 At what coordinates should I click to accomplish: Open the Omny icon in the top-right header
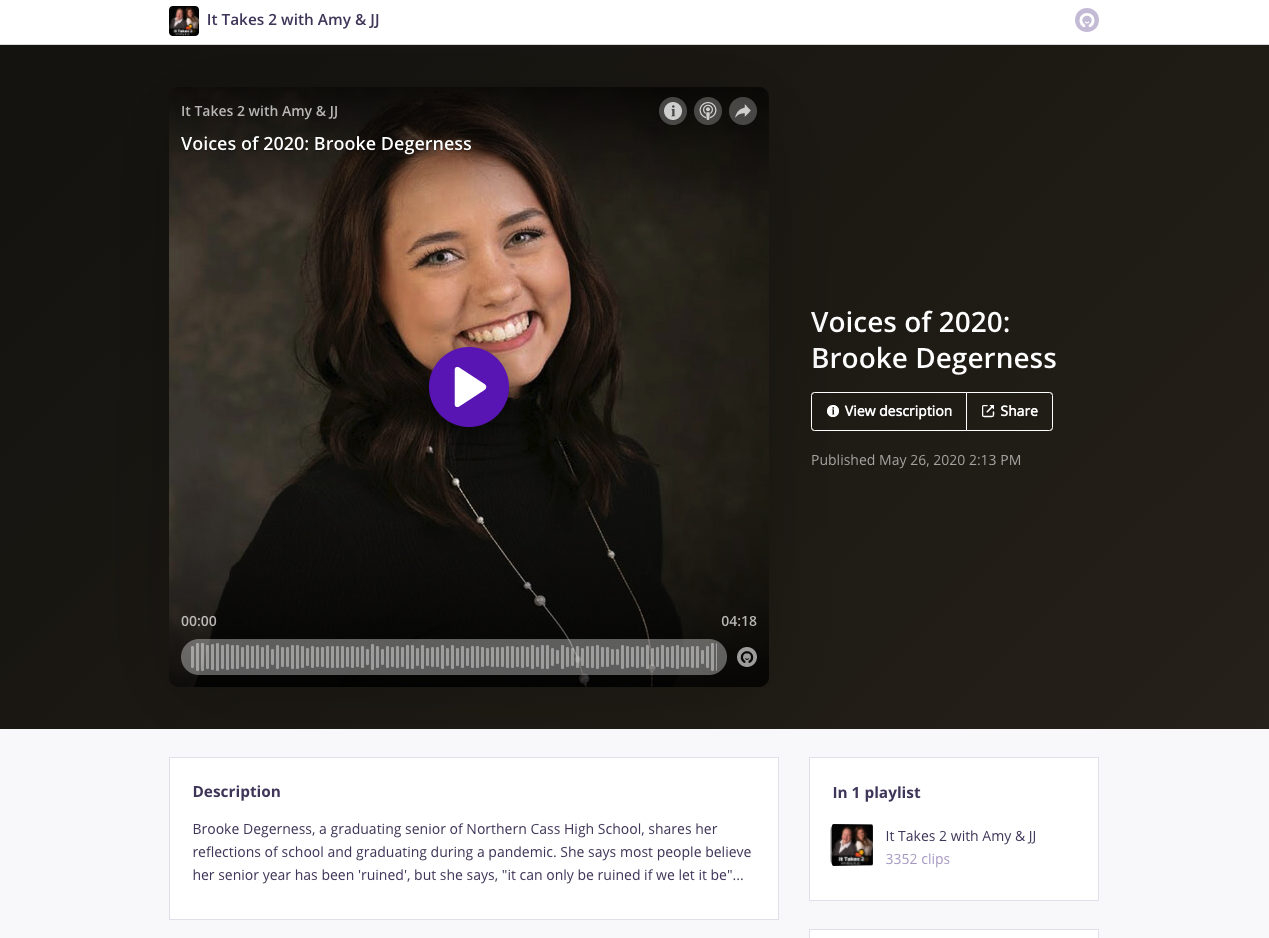(x=1086, y=20)
